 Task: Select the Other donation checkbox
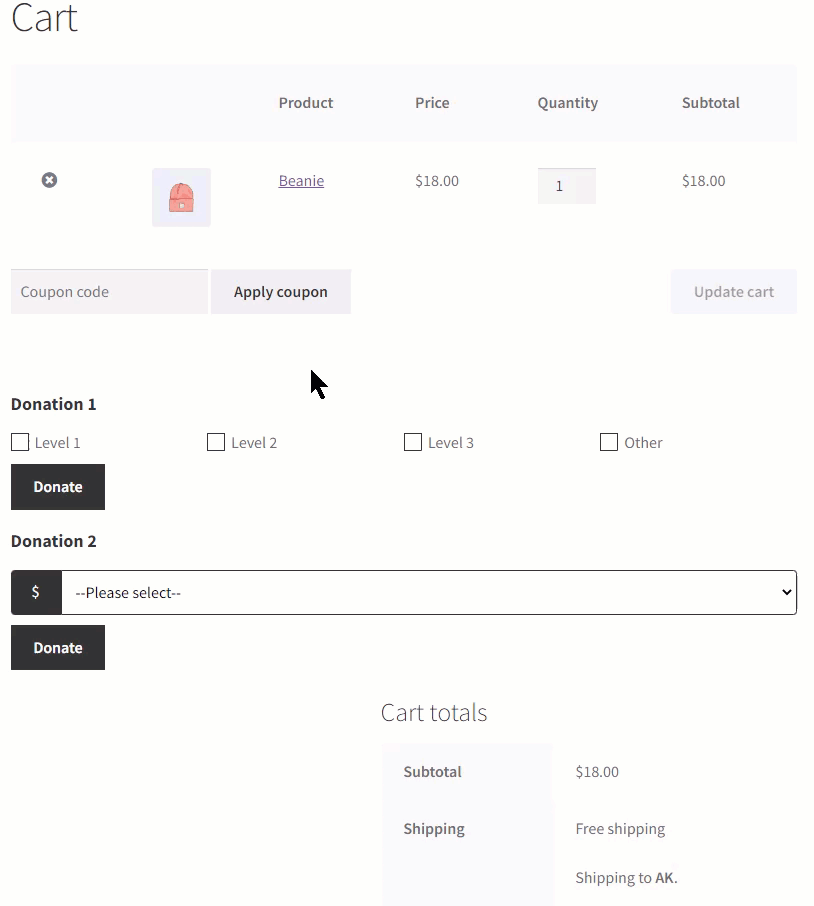pyautogui.click(x=609, y=442)
